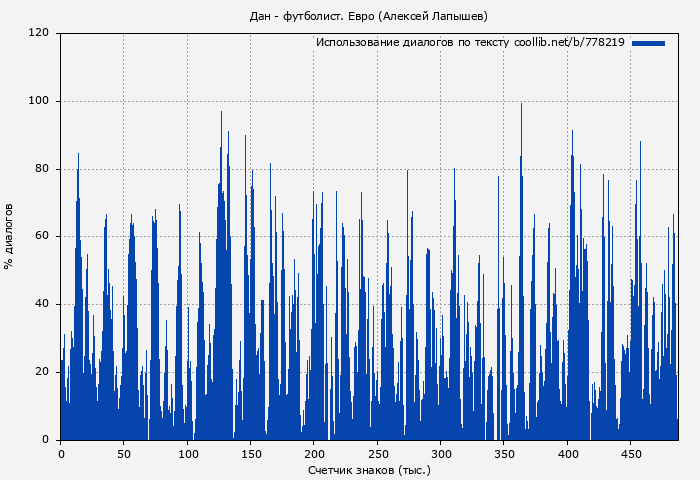Click the 450 tick on the X-axis
The image size is (700, 480).
(x=630, y=453)
